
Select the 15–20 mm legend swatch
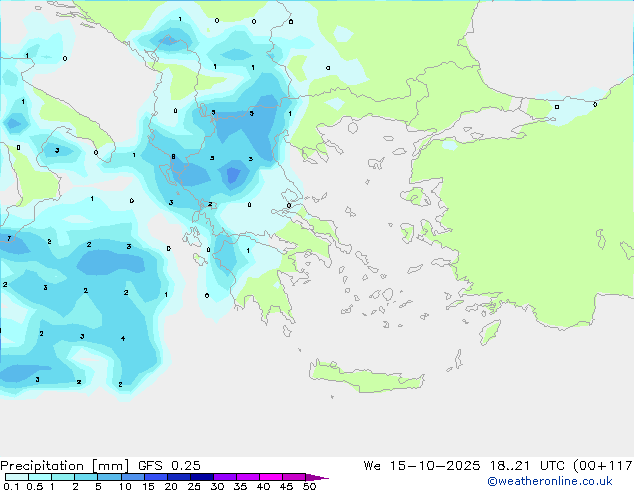tap(156, 477)
